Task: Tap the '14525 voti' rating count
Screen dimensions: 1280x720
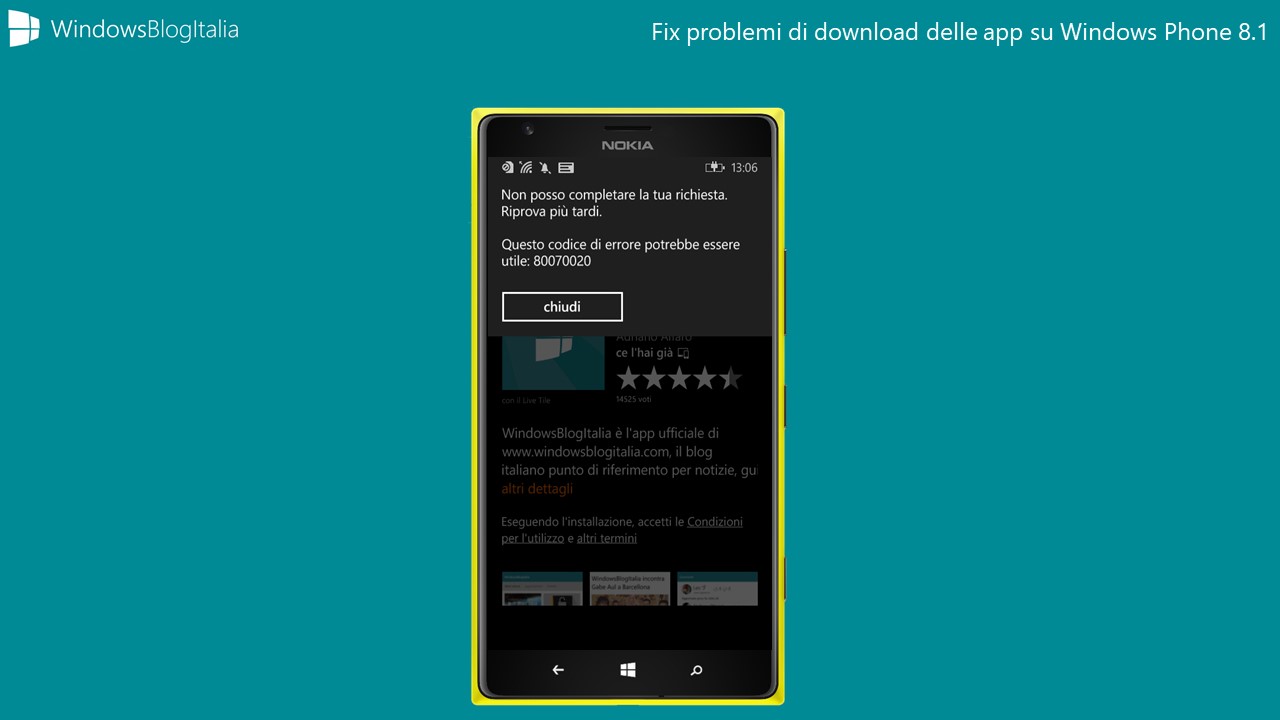Action: [633, 400]
